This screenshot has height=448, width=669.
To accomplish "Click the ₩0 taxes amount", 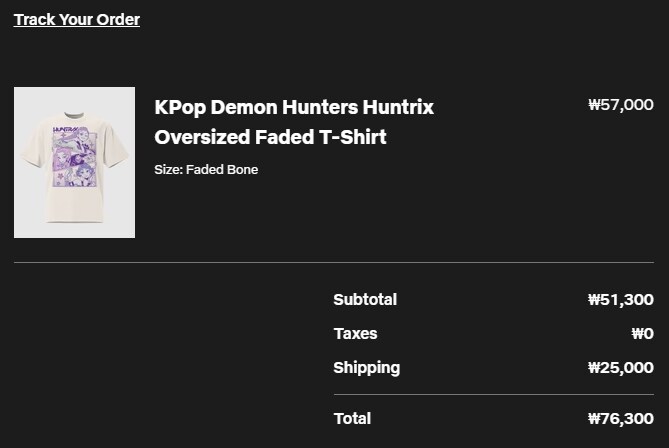I will click(x=643, y=334).
